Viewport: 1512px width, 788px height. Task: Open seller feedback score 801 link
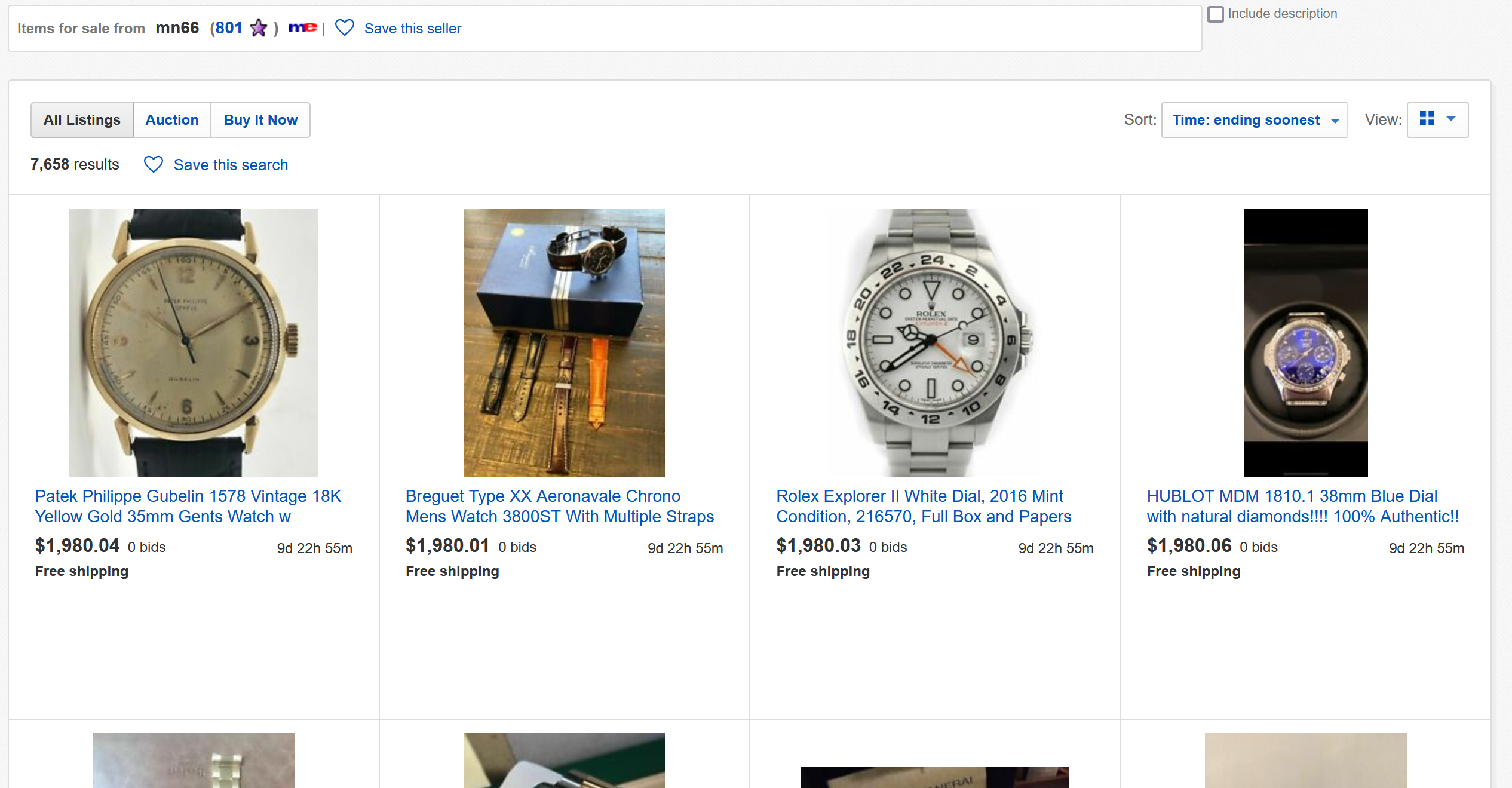[229, 28]
